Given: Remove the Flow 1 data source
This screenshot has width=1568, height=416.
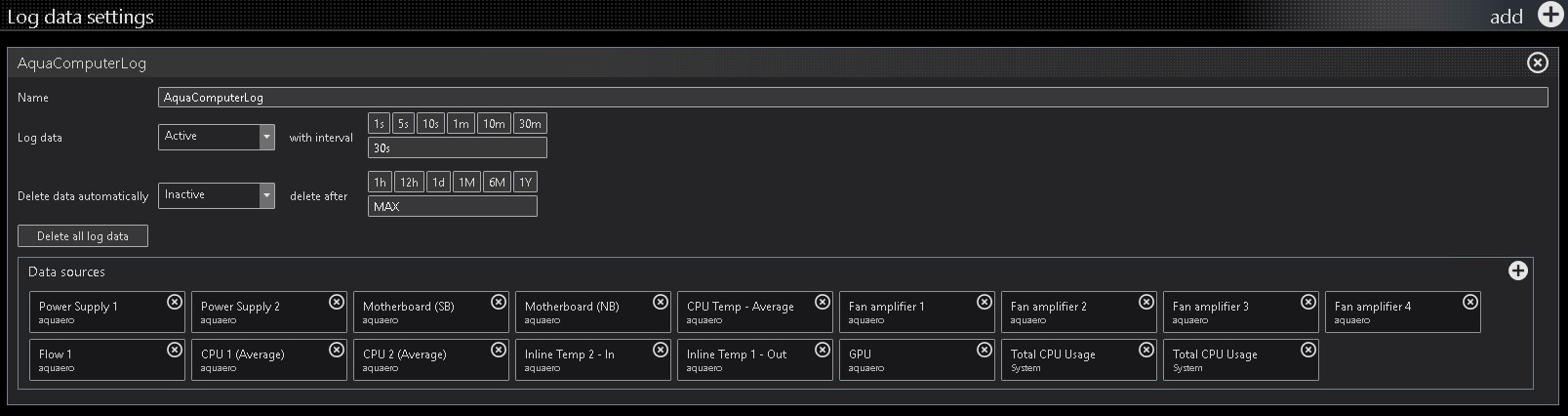Looking at the screenshot, I should tap(175, 350).
